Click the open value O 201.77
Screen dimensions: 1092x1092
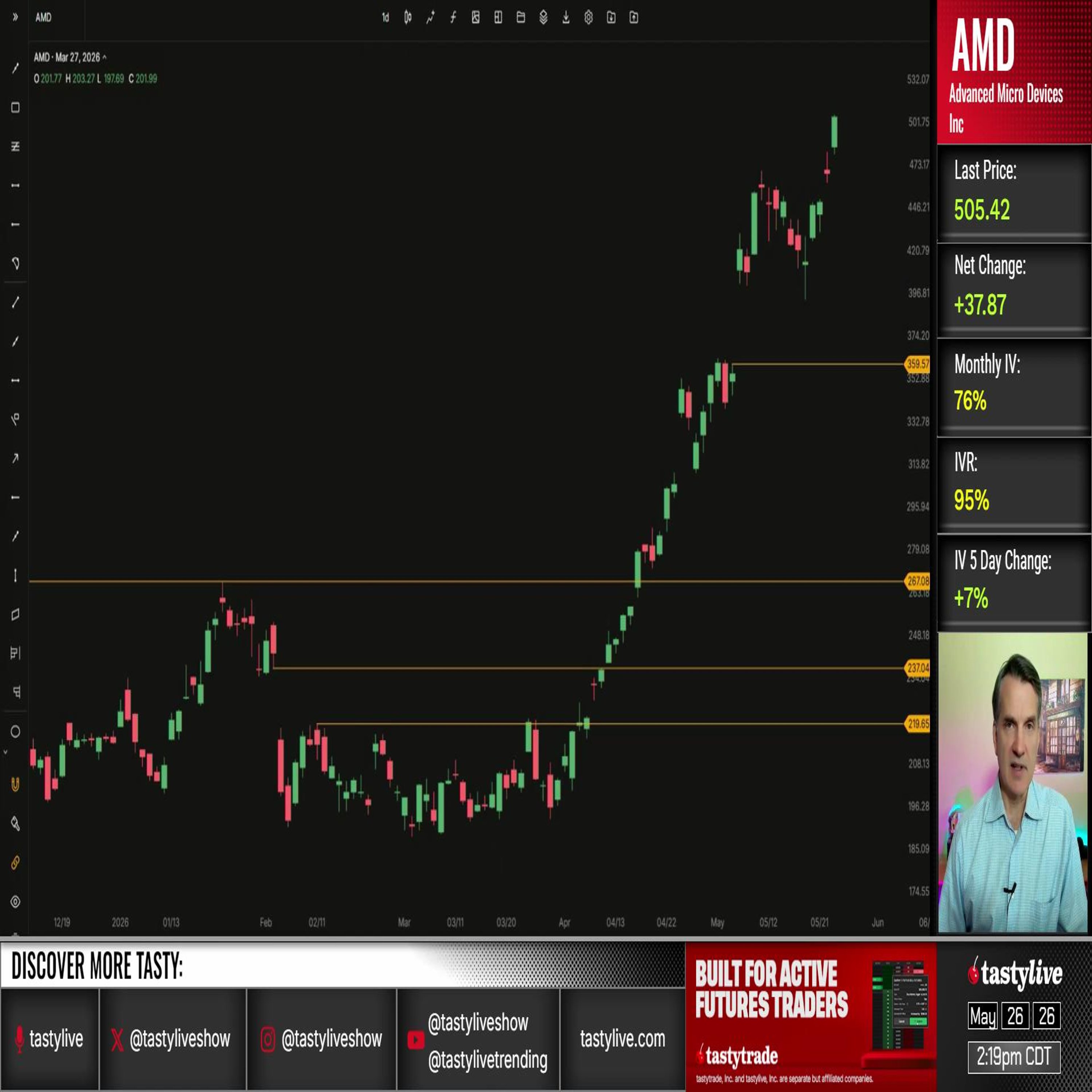tap(47, 79)
